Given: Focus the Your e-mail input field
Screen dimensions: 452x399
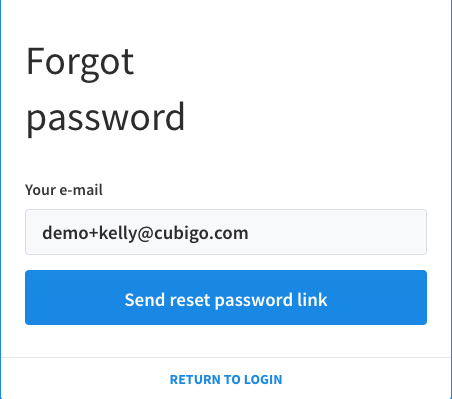Looking at the screenshot, I should pyautogui.click(x=226, y=232).
